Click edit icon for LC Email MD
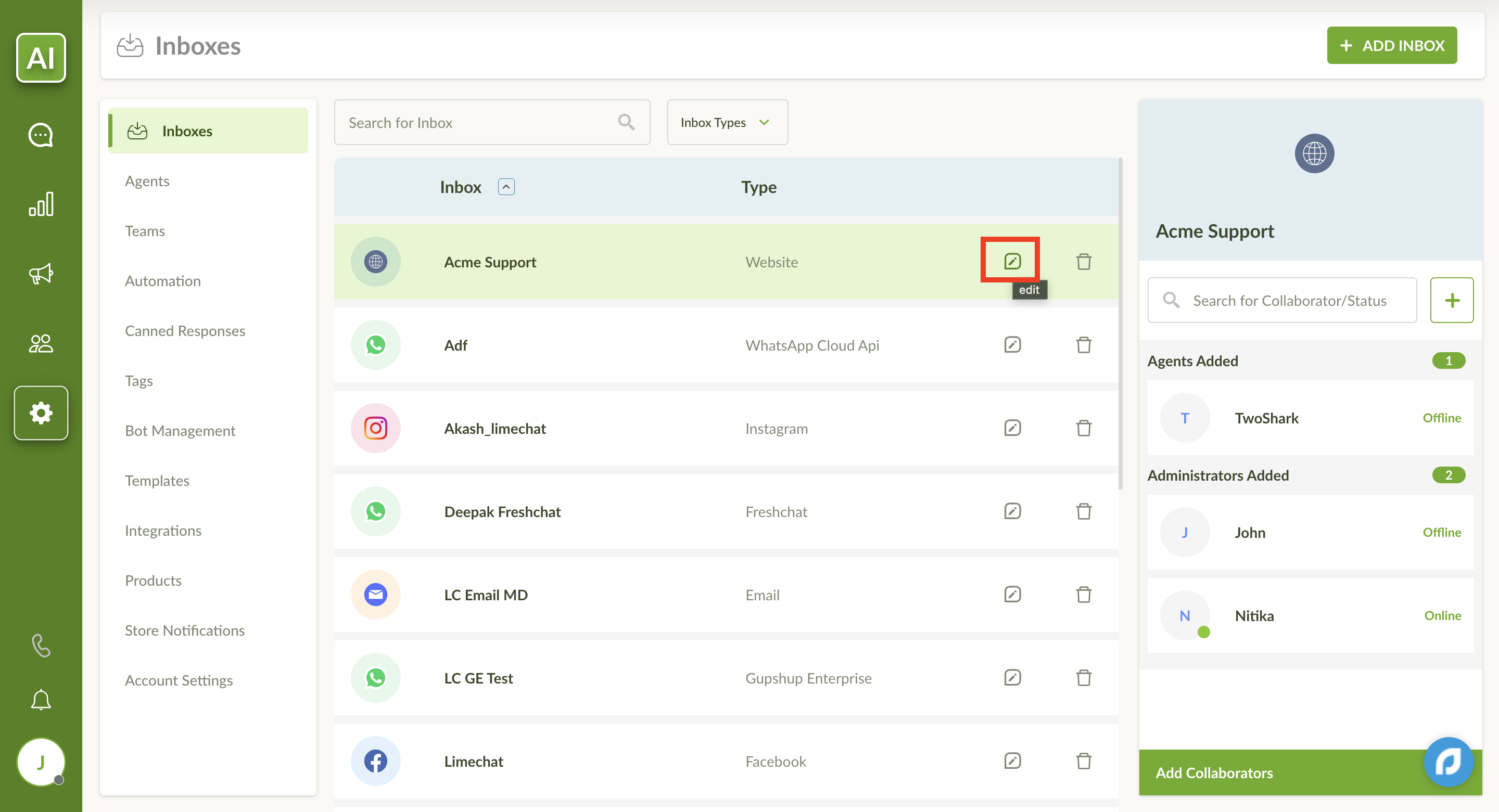 [1012, 595]
